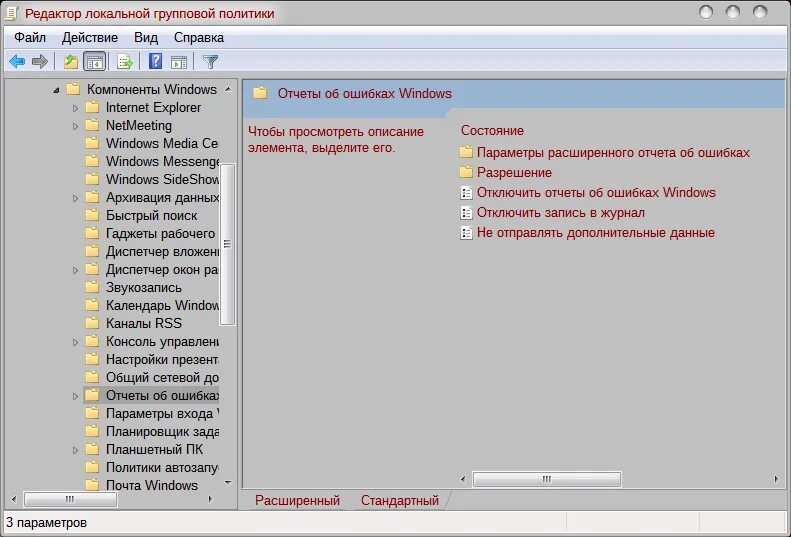Click folder icon beside Разрешение
The width and height of the screenshot is (791, 537).
(x=466, y=172)
